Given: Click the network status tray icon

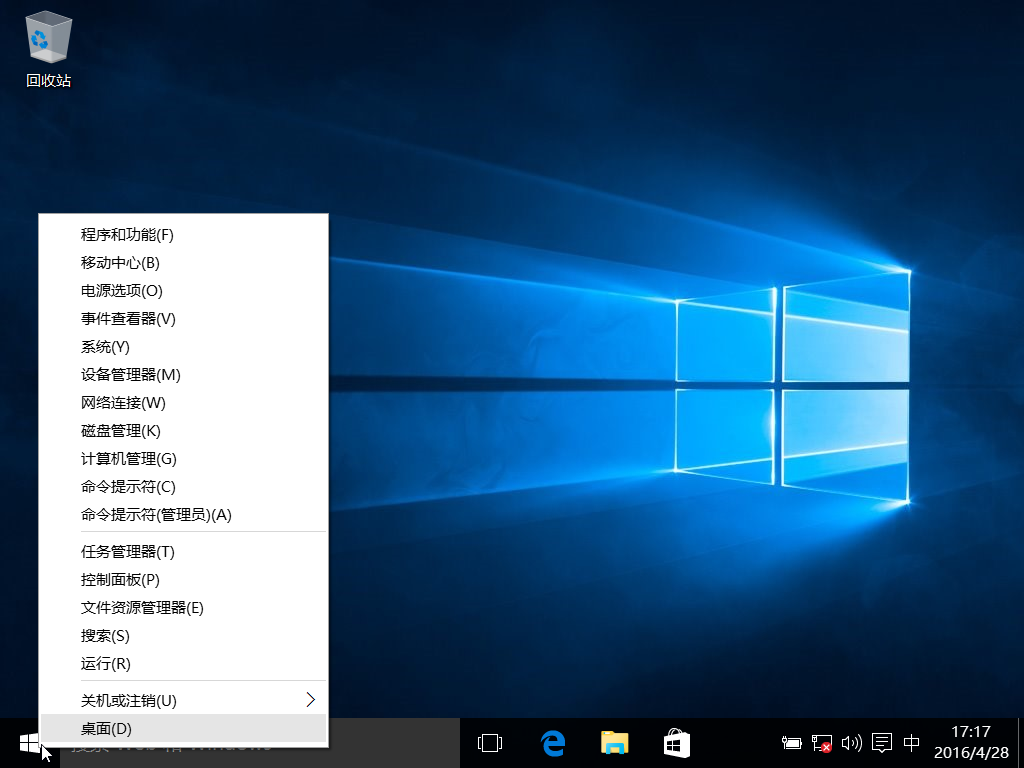Looking at the screenshot, I should coord(821,743).
